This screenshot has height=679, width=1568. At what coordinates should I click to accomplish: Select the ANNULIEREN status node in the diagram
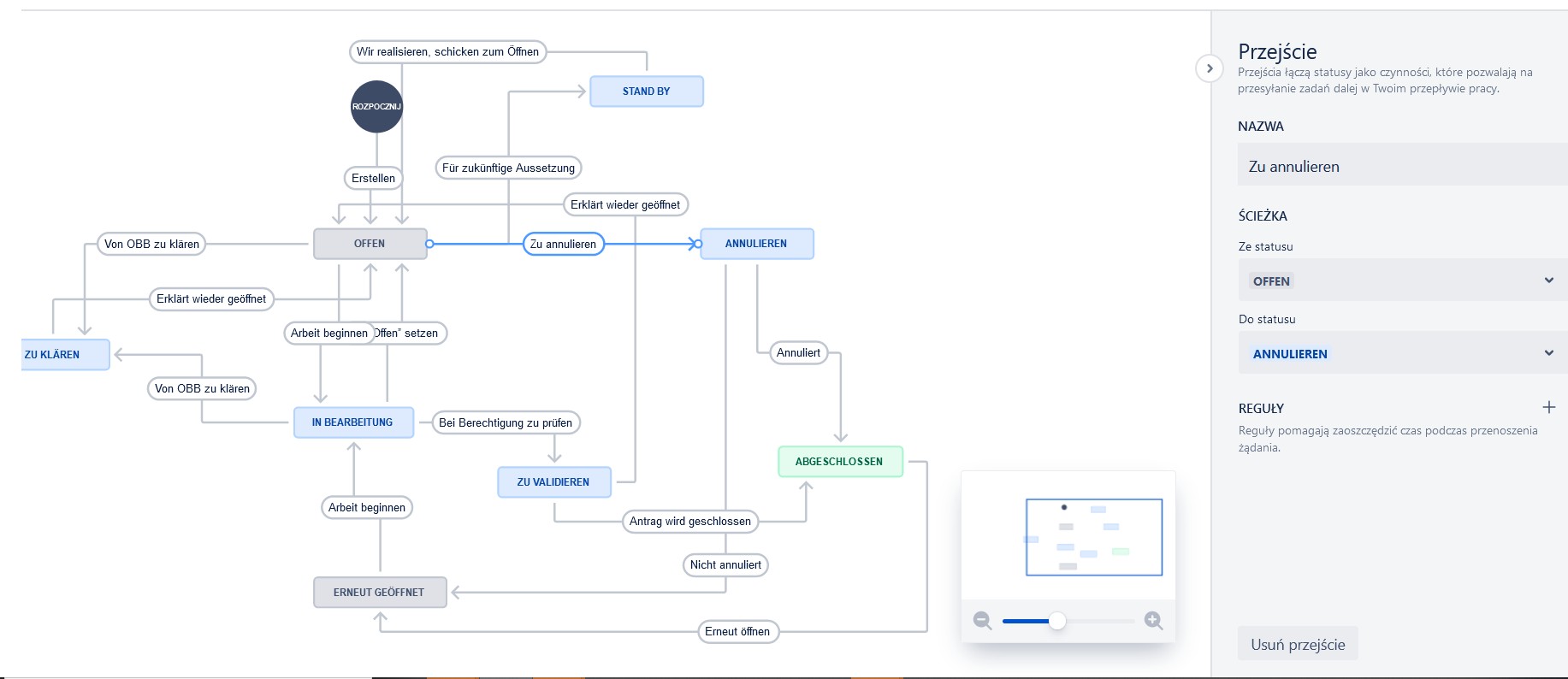coord(756,244)
